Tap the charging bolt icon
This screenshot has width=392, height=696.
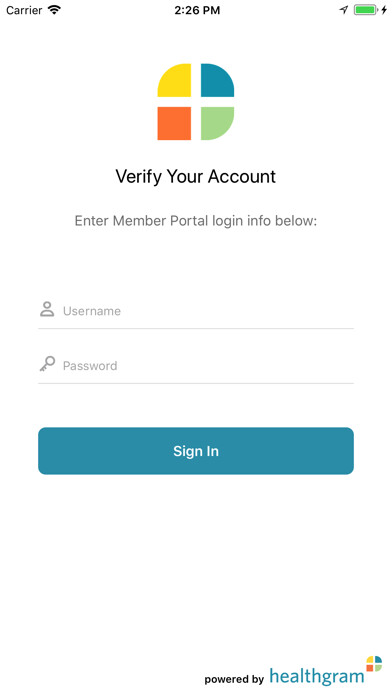[384, 10]
